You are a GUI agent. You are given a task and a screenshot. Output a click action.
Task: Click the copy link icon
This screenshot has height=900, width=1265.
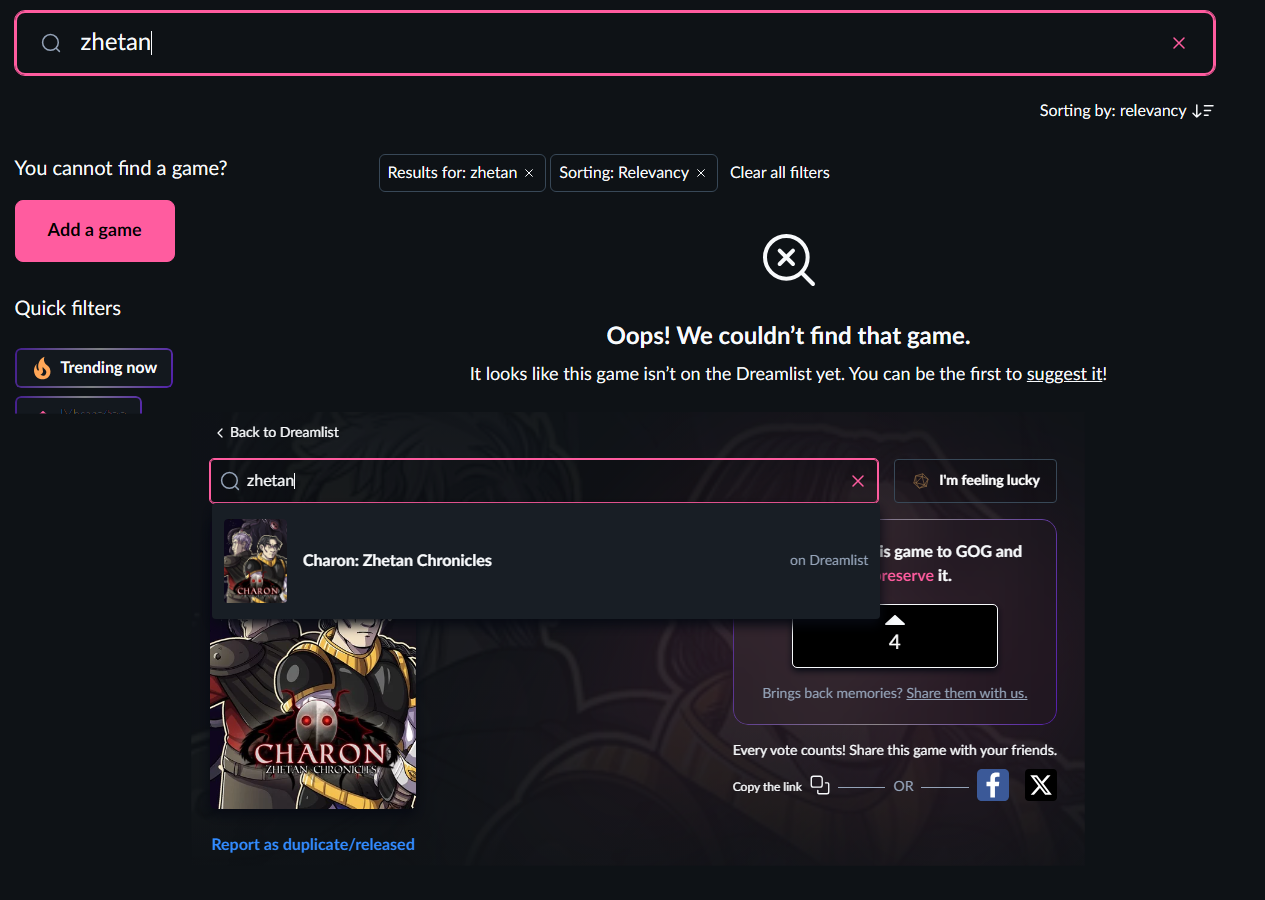click(820, 786)
